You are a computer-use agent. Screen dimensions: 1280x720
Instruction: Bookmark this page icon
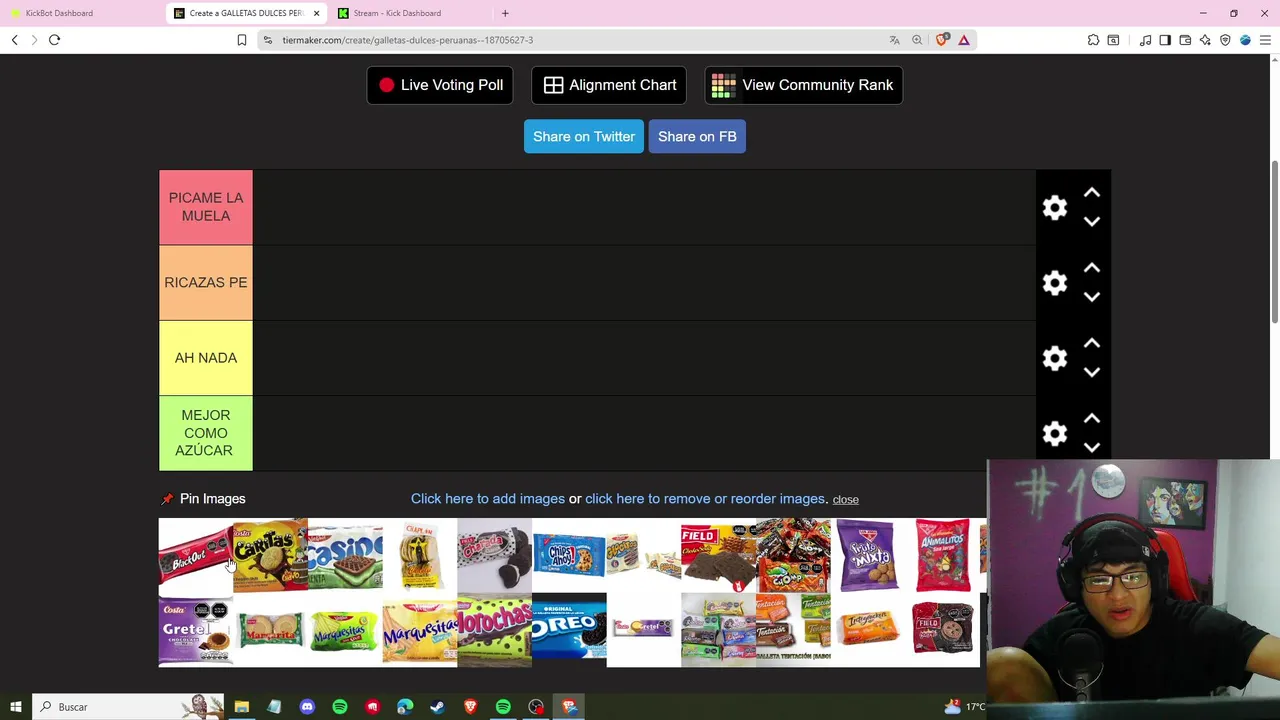(x=241, y=40)
